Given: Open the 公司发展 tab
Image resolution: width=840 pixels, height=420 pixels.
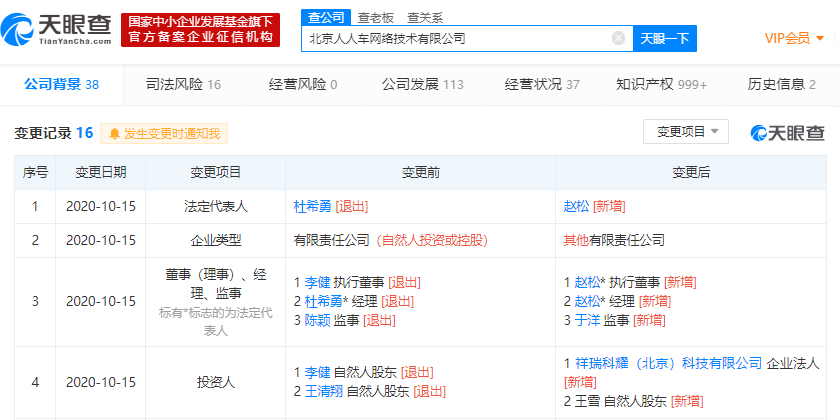Looking at the screenshot, I should point(422,84).
